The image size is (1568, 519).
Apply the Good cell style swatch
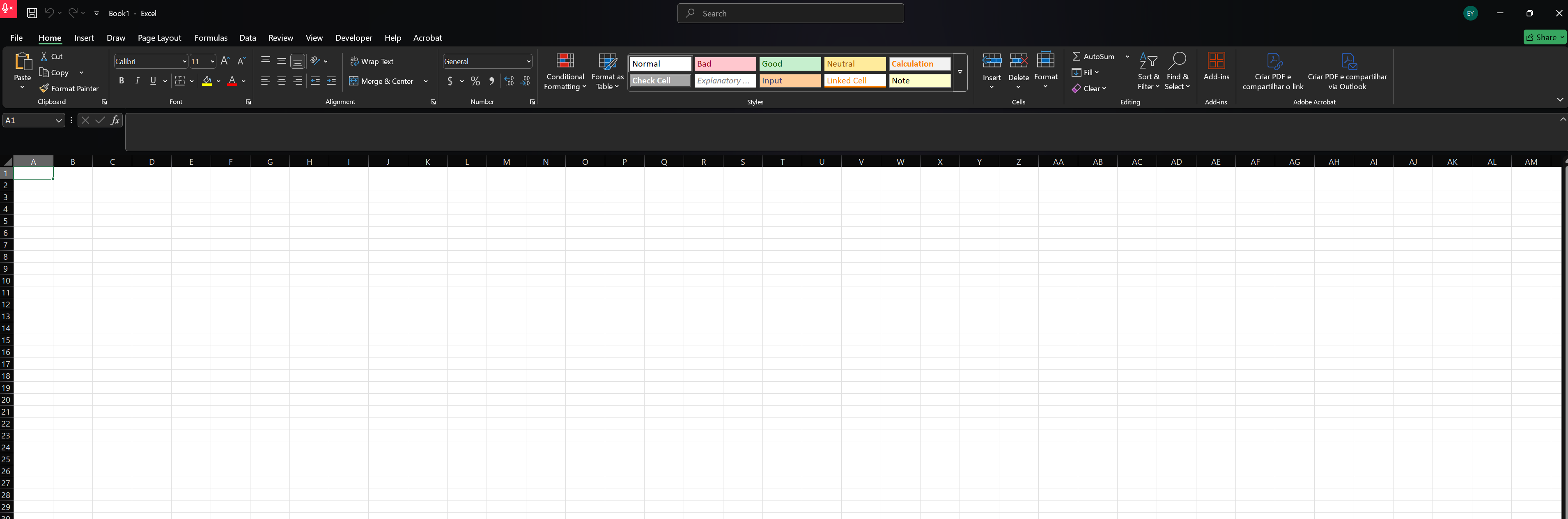pyautogui.click(x=790, y=64)
